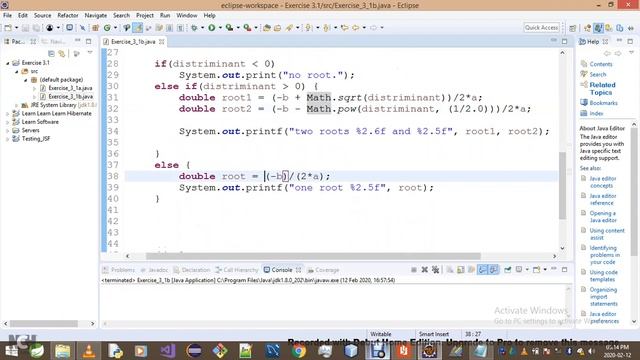
Task: Click the Debug bug icon in toolbar
Action: tap(194, 28)
